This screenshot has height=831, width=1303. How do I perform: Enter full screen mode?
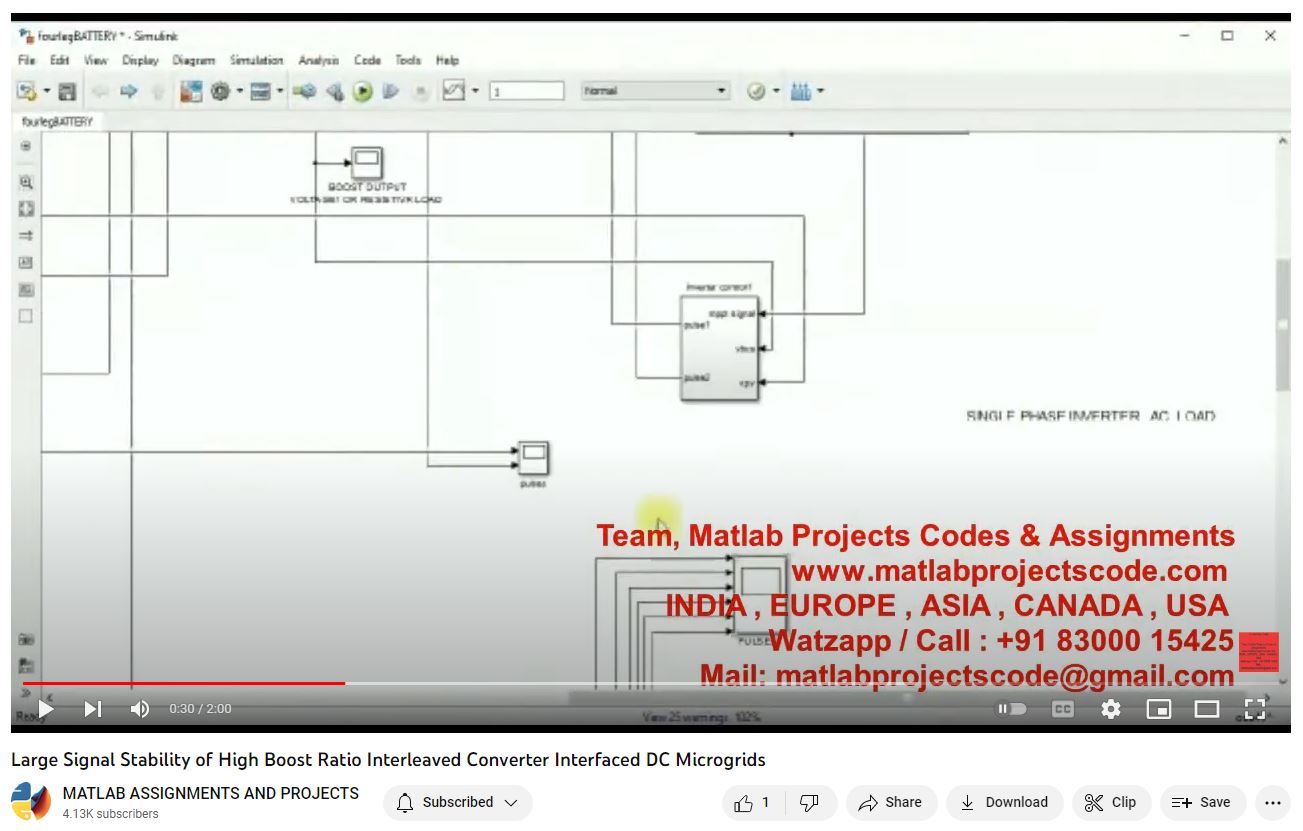pyautogui.click(x=1255, y=709)
